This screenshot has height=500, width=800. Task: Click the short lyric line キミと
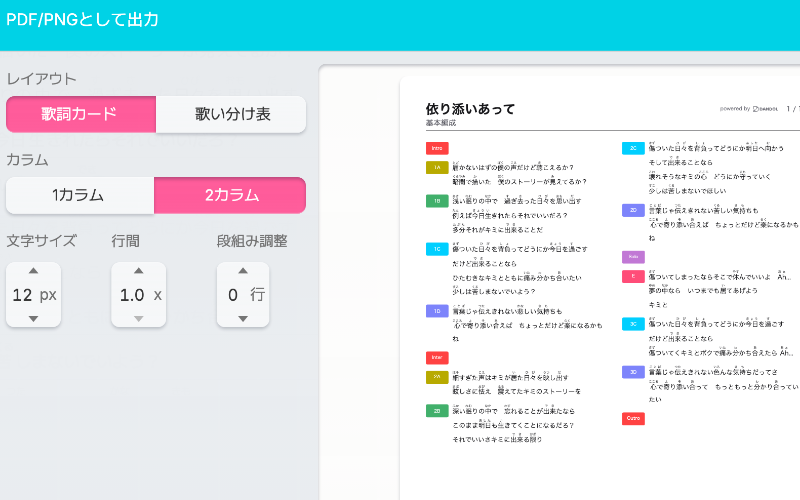pos(658,305)
